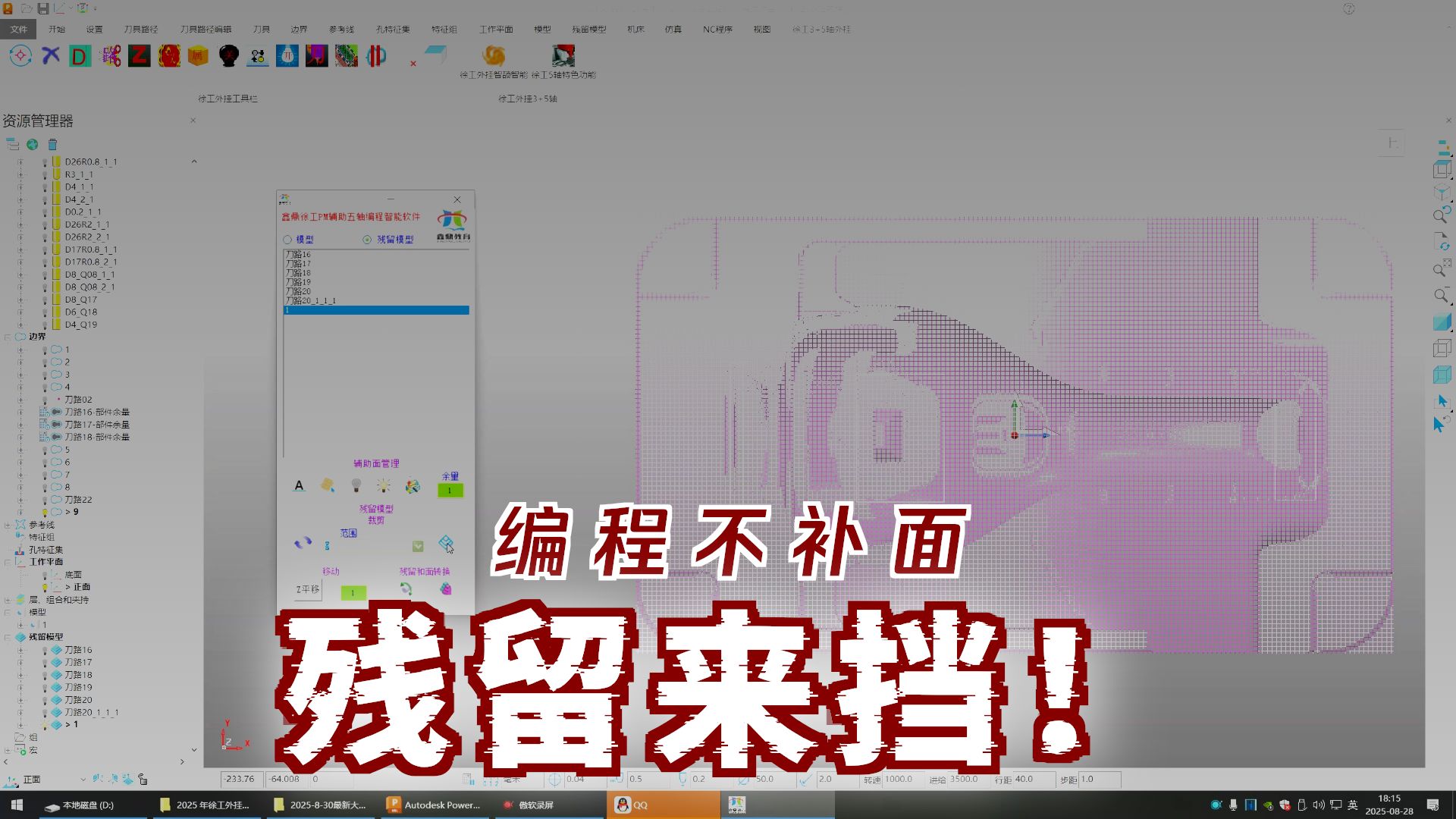Collapse the 工作平面 tree node
This screenshot has width=1456, height=819.
8,562
